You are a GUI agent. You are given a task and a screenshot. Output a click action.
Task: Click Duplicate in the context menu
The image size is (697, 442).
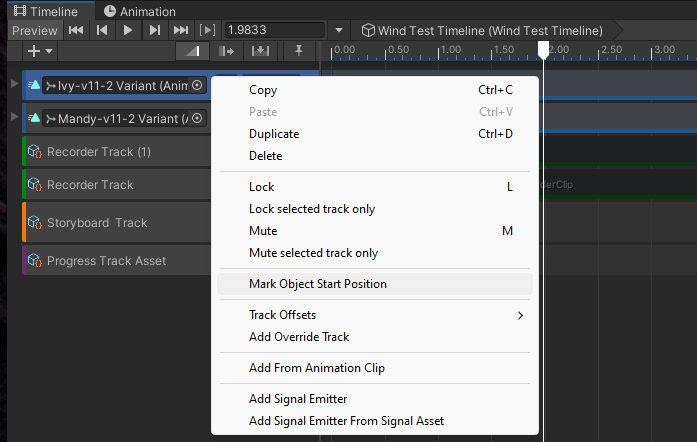(x=273, y=134)
